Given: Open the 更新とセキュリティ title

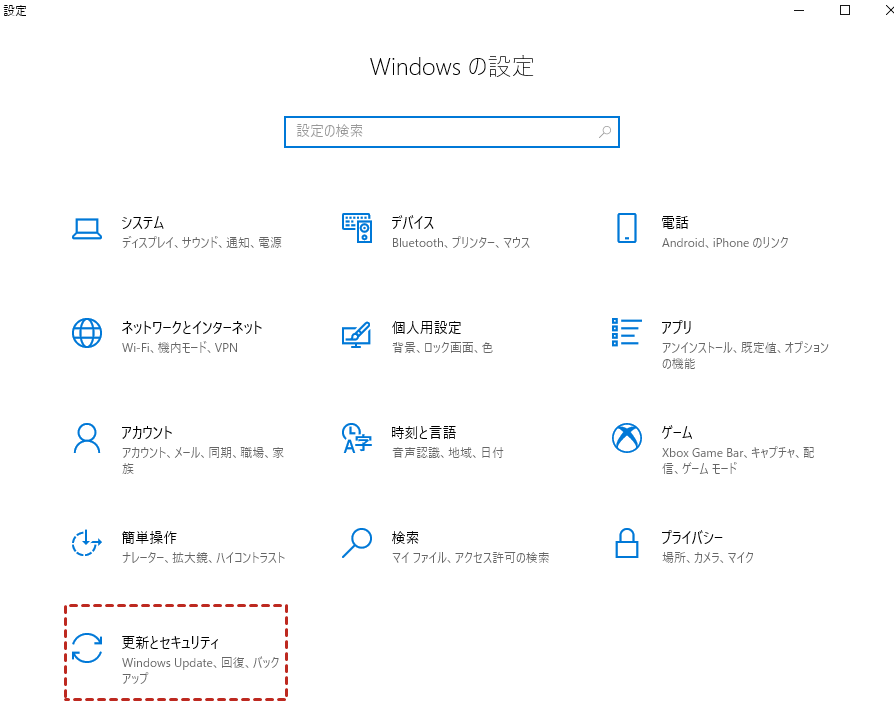Looking at the screenshot, I should (x=170, y=642).
